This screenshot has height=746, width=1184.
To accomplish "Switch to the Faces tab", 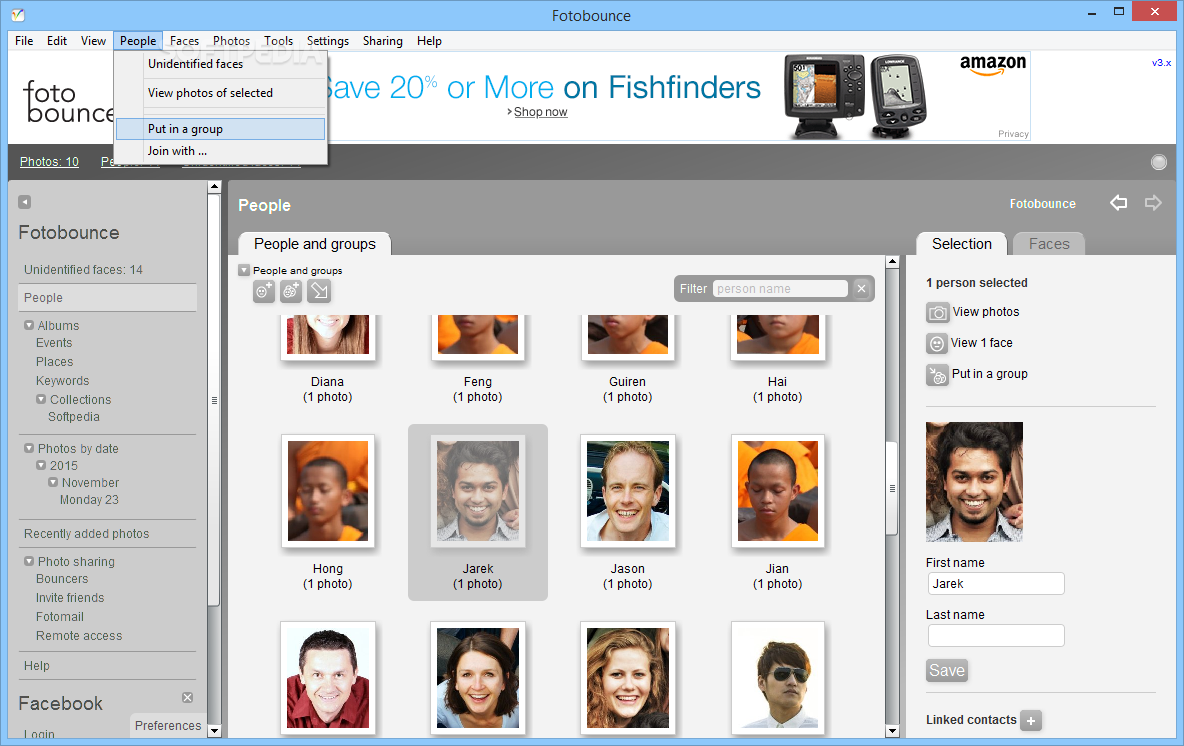I will pyautogui.click(x=1049, y=244).
